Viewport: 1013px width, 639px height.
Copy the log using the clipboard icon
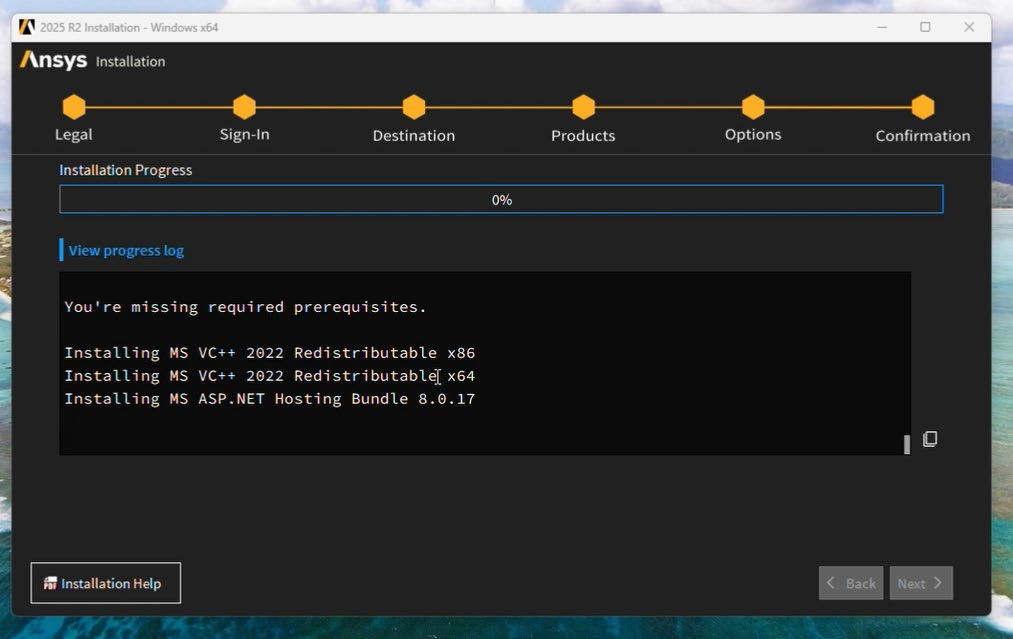click(x=930, y=439)
